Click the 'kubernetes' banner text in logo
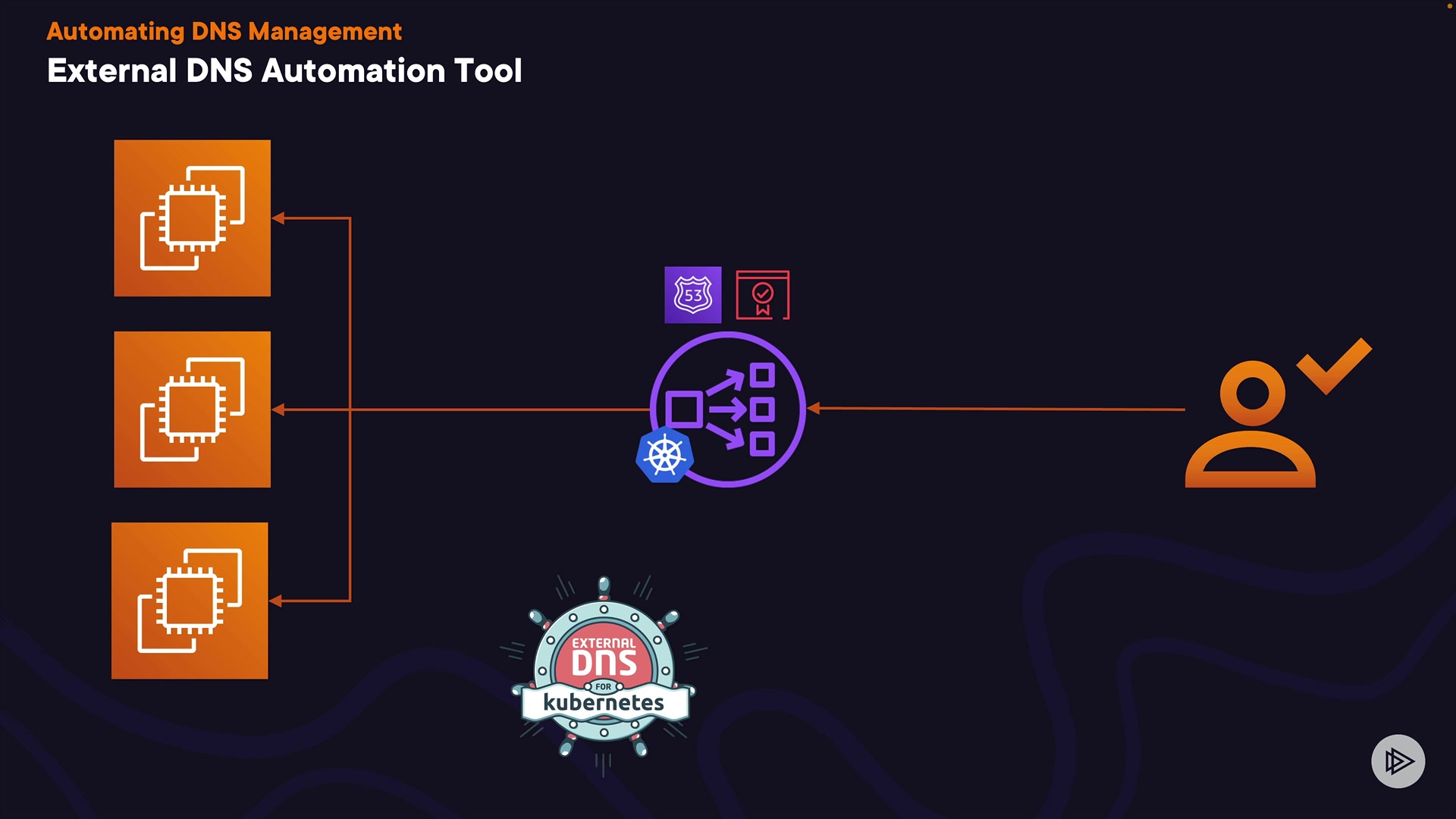 point(604,702)
